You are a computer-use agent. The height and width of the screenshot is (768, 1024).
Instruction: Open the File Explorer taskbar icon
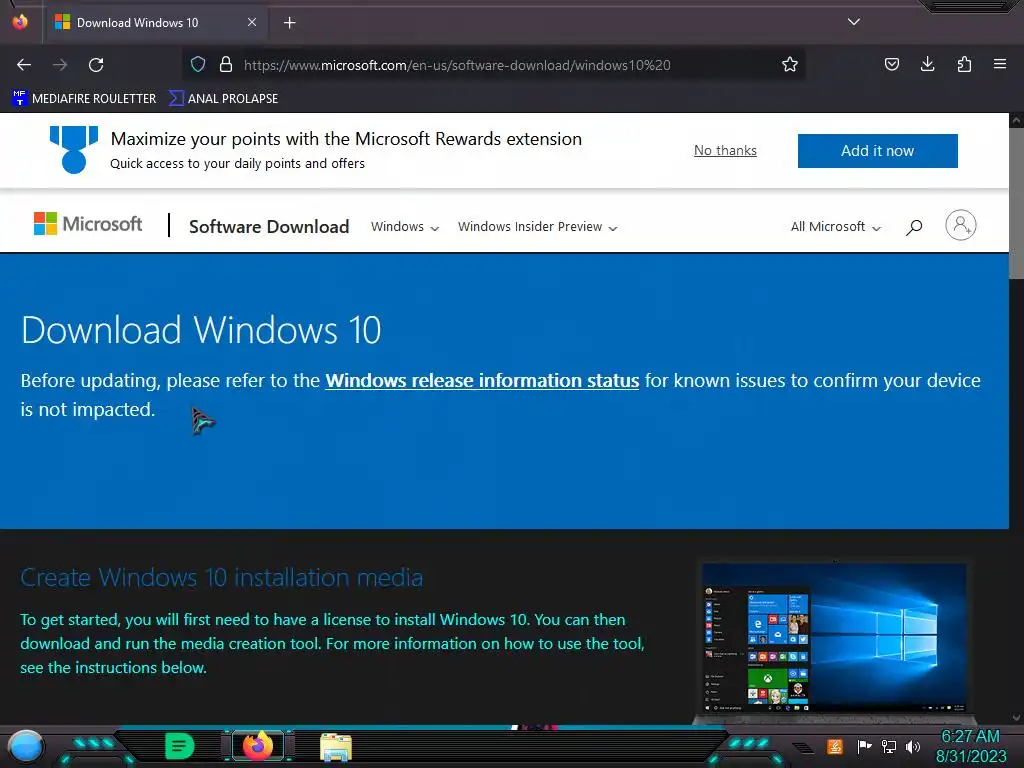click(336, 747)
